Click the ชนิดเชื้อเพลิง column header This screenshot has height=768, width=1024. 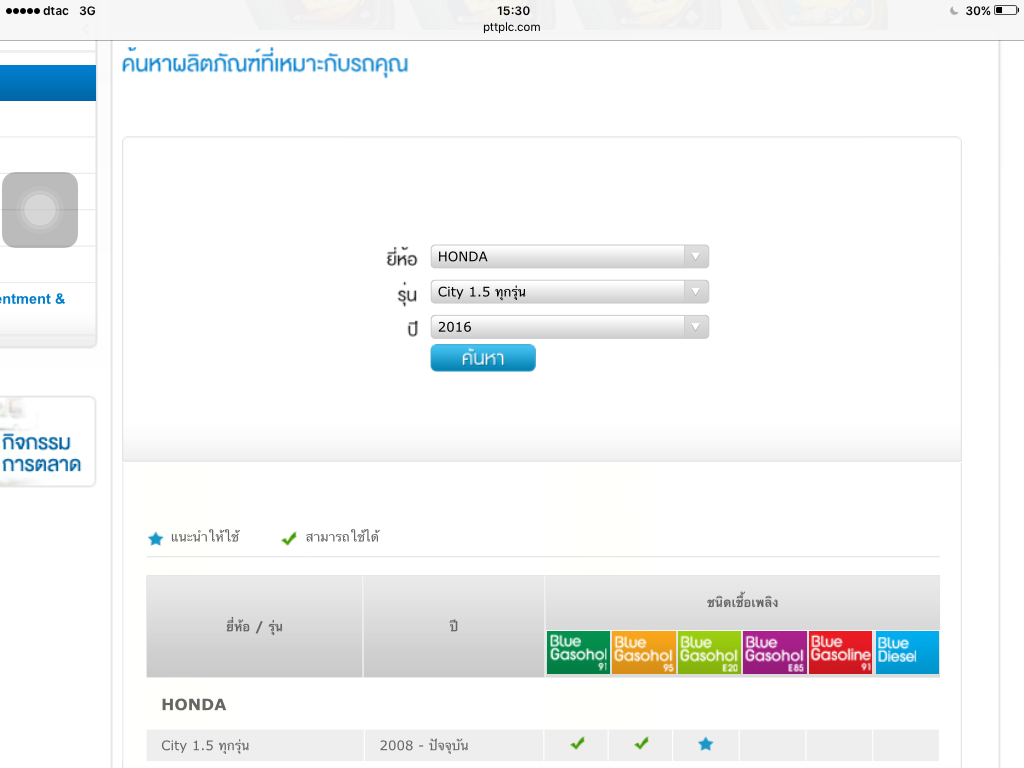[x=743, y=602]
